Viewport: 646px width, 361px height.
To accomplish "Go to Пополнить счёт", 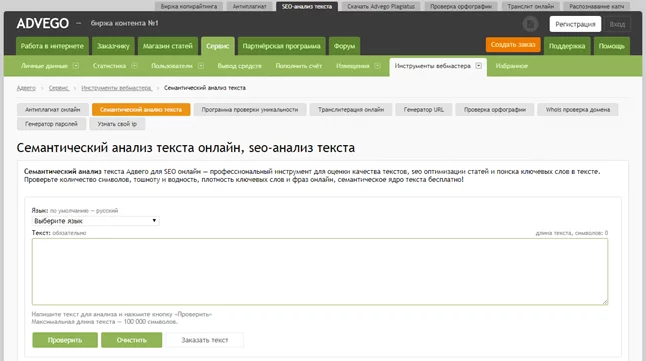I will (x=299, y=66).
